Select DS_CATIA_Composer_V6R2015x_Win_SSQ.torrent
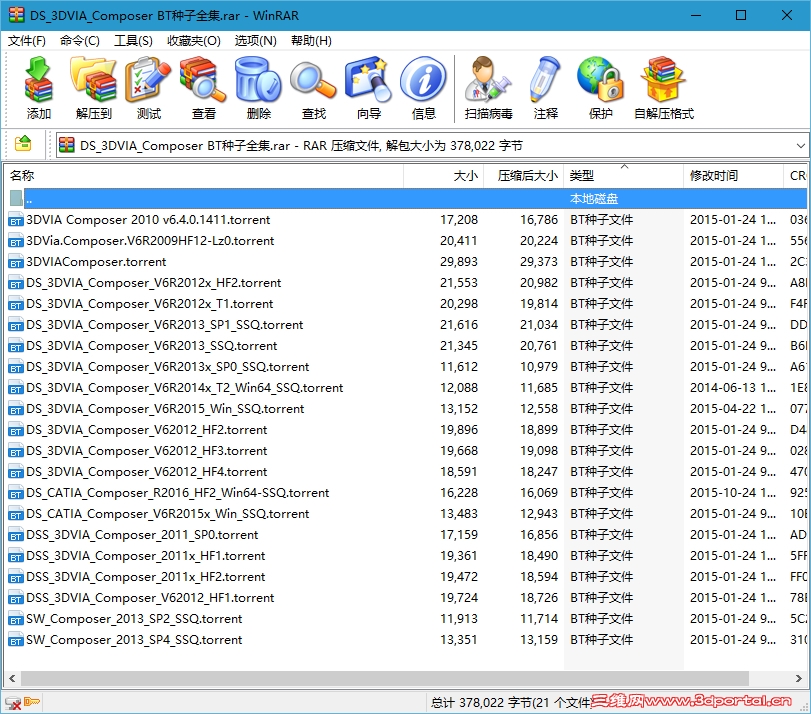The height and width of the screenshot is (714, 811). click(406, 514)
